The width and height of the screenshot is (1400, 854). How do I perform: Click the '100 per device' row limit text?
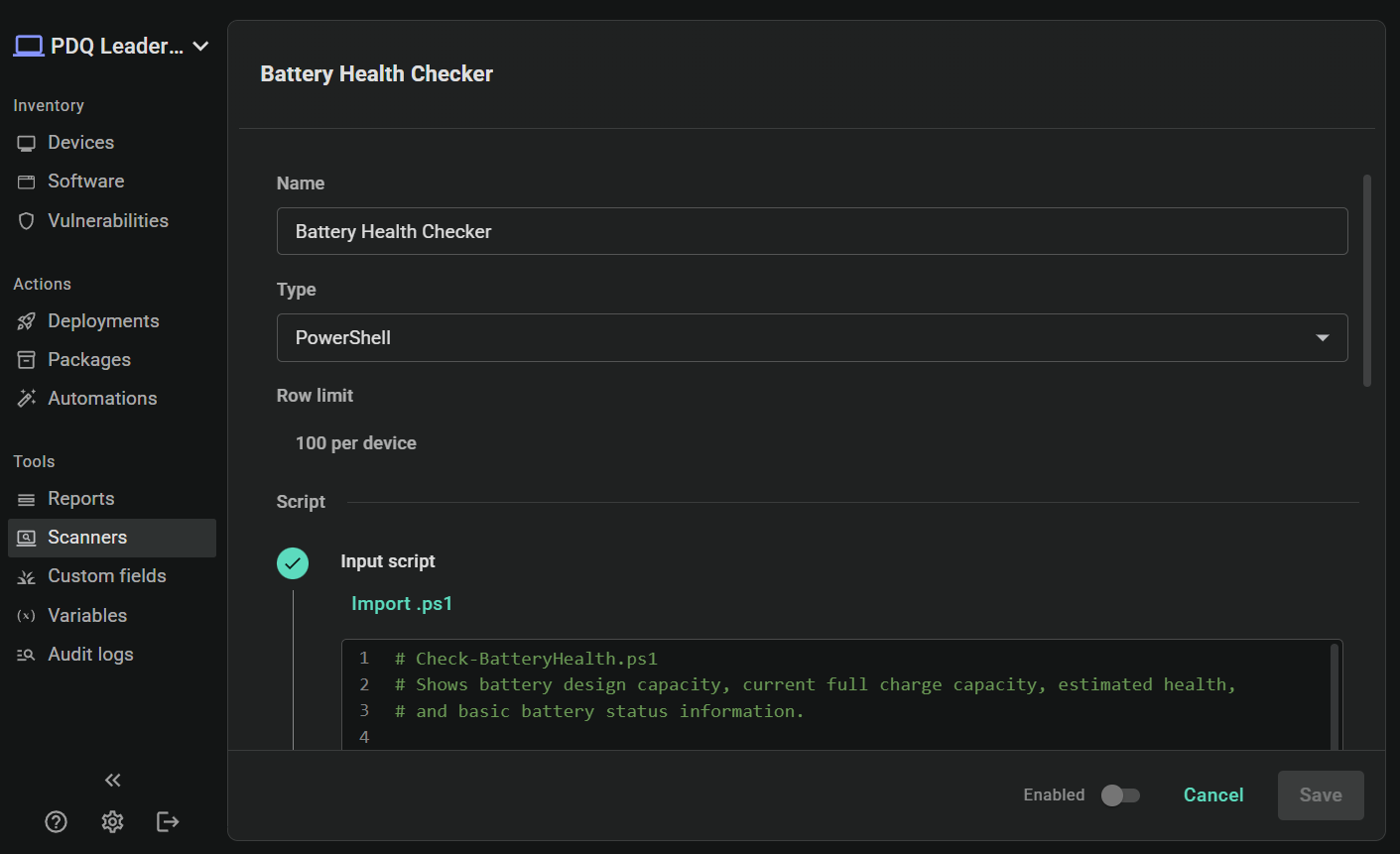pyautogui.click(x=356, y=443)
